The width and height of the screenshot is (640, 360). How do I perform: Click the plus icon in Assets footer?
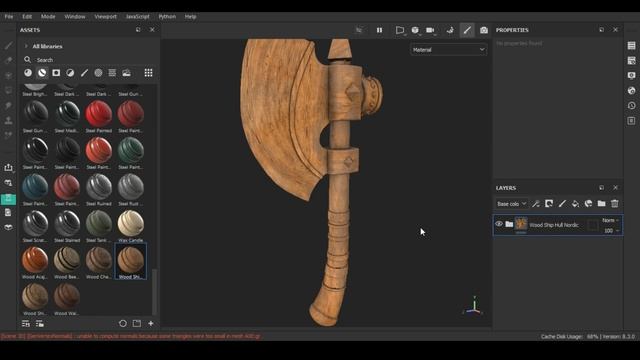pyautogui.click(x=151, y=324)
